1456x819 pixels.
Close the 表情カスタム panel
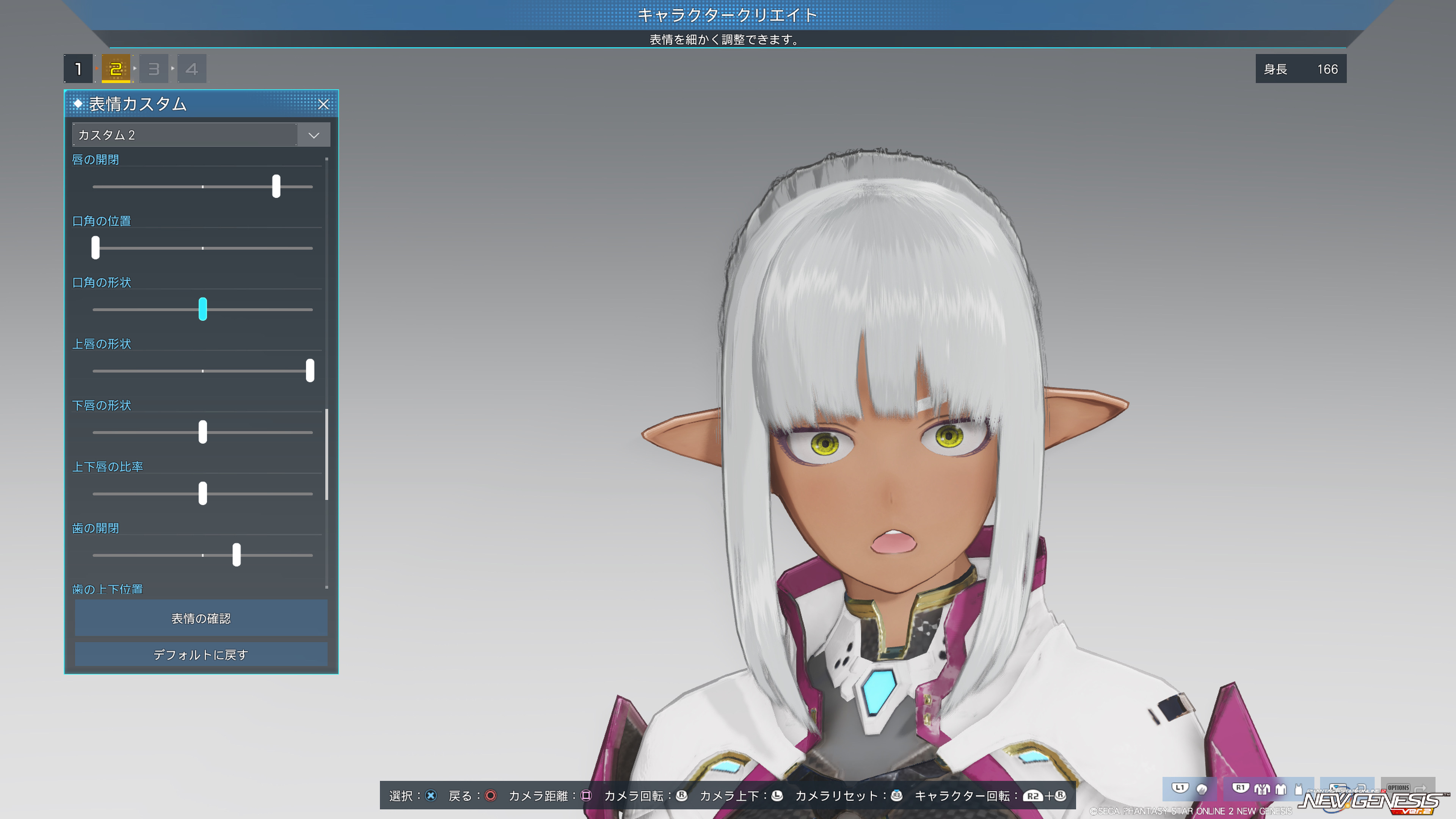click(323, 105)
